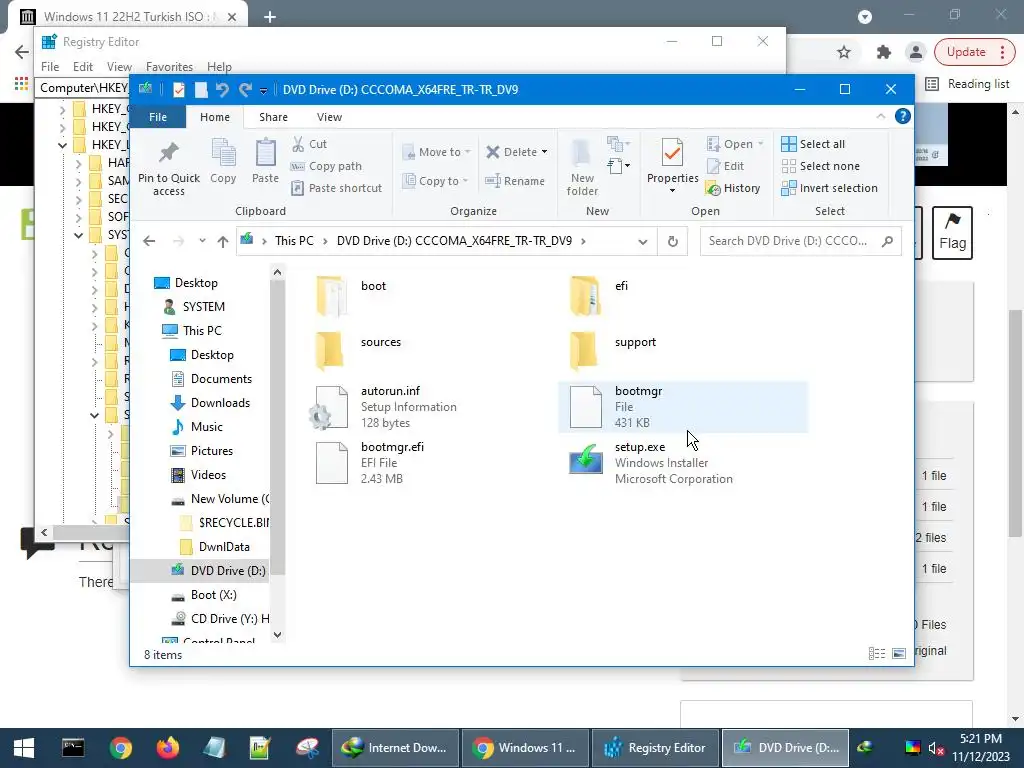This screenshot has width=1024, height=768.
Task: Open Windows Start menu
Action: coord(24,748)
